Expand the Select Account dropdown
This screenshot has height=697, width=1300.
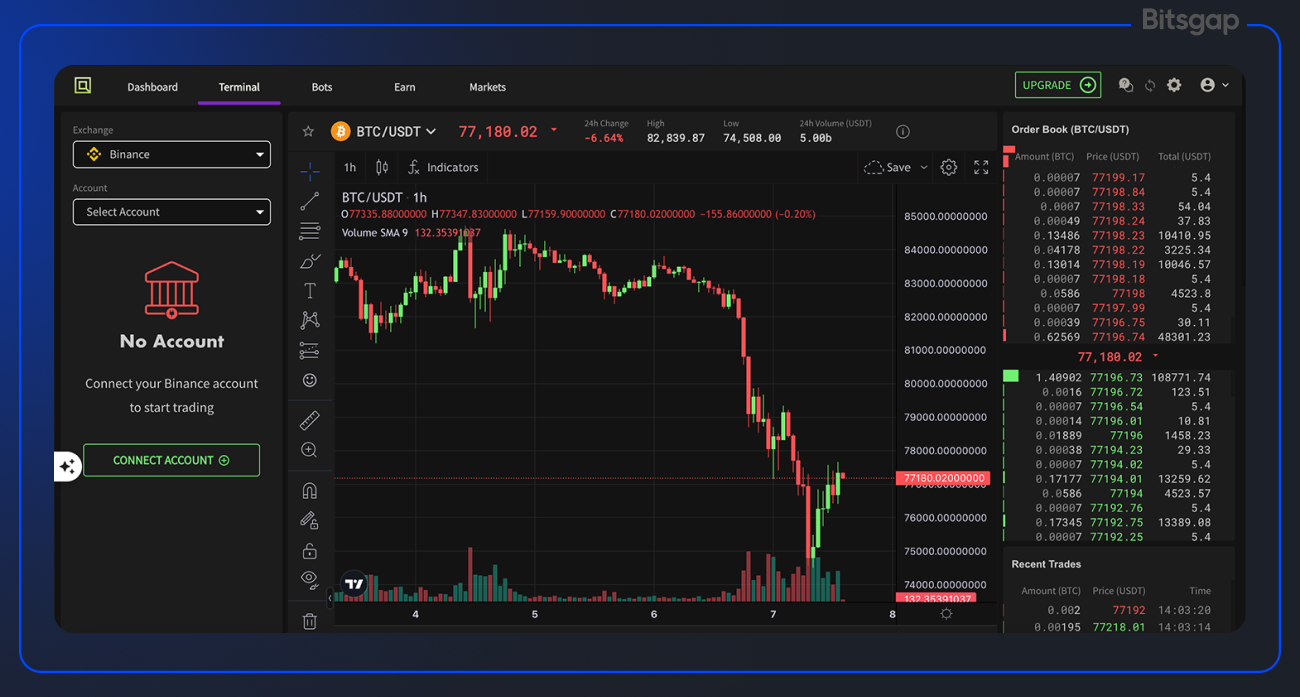pos(171,212)
